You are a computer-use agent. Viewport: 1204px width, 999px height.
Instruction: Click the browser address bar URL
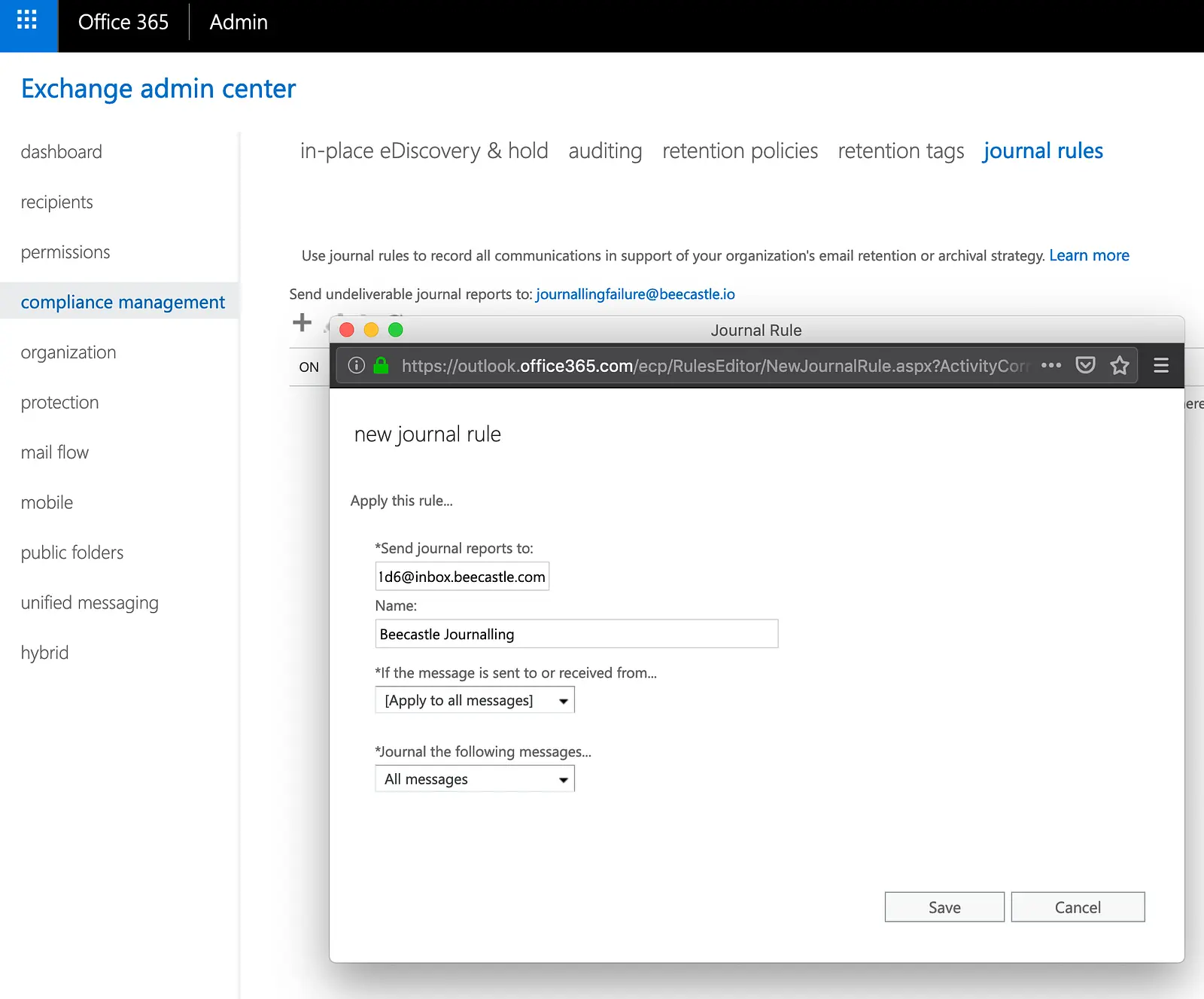715,366
